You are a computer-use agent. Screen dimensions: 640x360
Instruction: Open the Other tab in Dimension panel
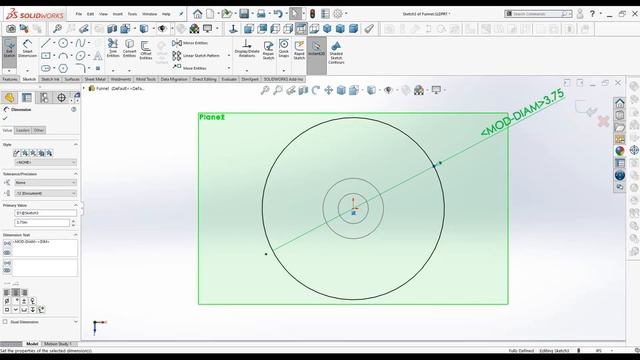pos(39,130)
